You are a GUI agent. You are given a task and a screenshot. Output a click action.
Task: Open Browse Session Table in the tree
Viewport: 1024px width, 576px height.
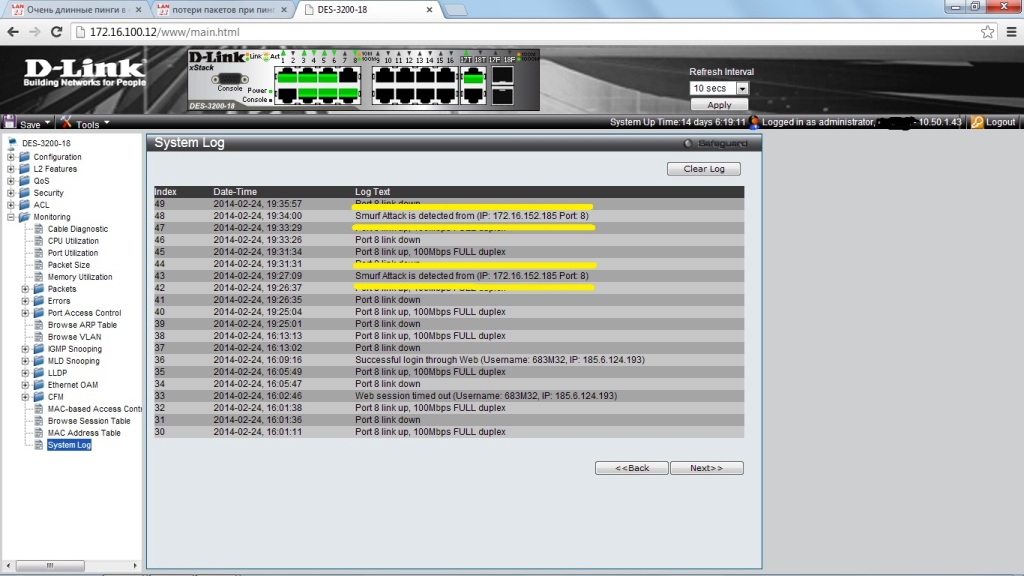pos(89,421)
